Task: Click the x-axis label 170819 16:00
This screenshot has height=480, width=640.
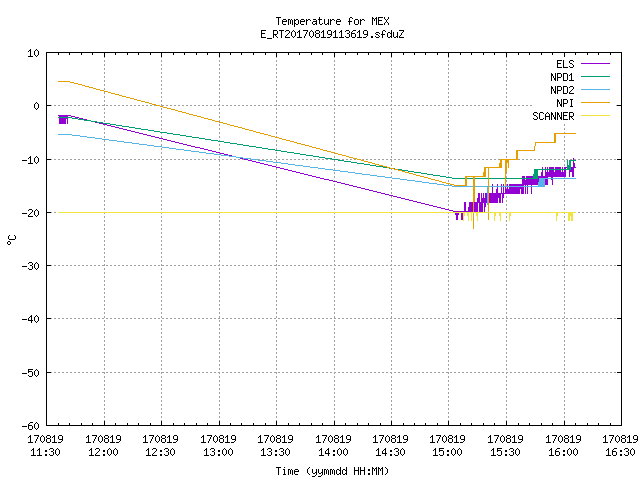Action: [x=564, y=446]
